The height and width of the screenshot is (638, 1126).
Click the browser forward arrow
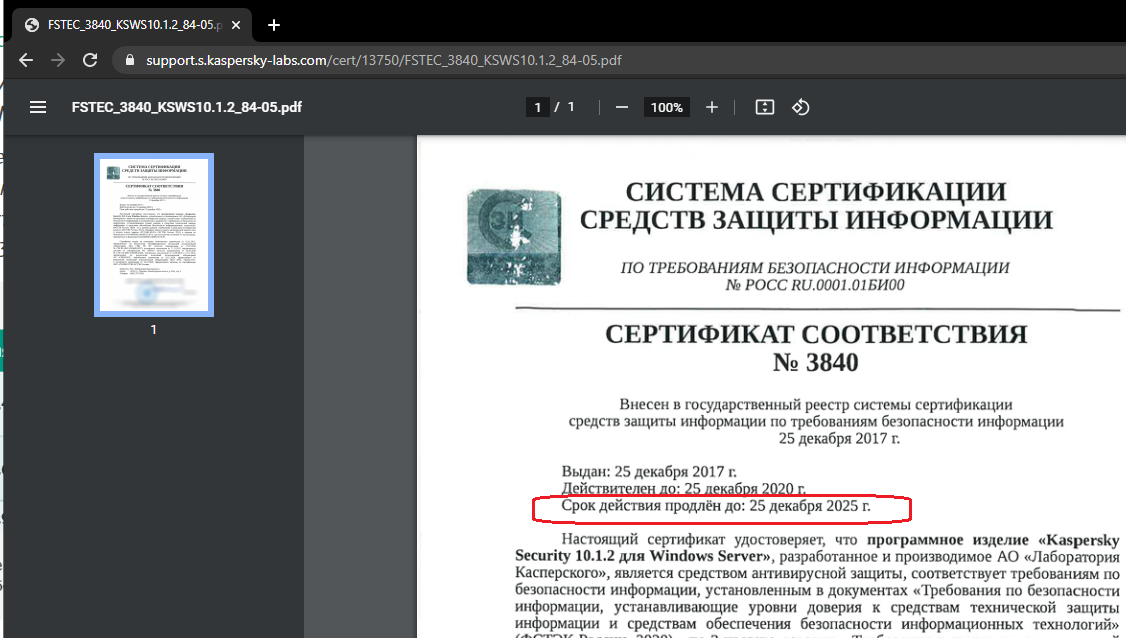pyautogui.click(x=58, y=60)
